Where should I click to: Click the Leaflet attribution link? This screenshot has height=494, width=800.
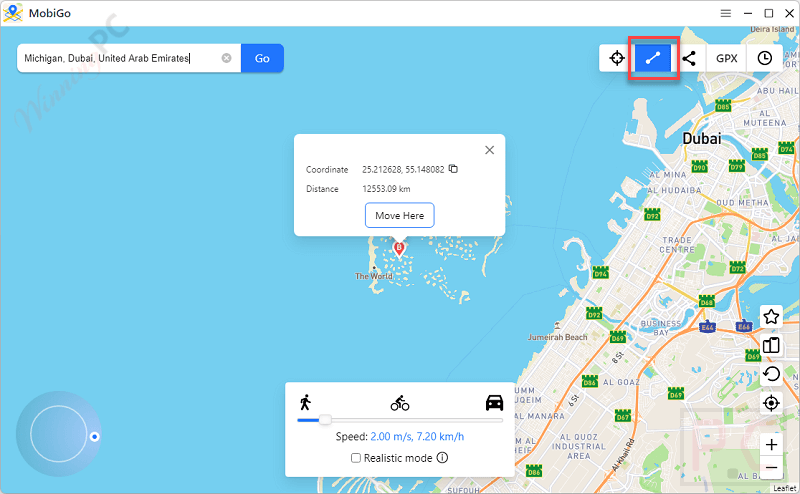tap(785, 488)
